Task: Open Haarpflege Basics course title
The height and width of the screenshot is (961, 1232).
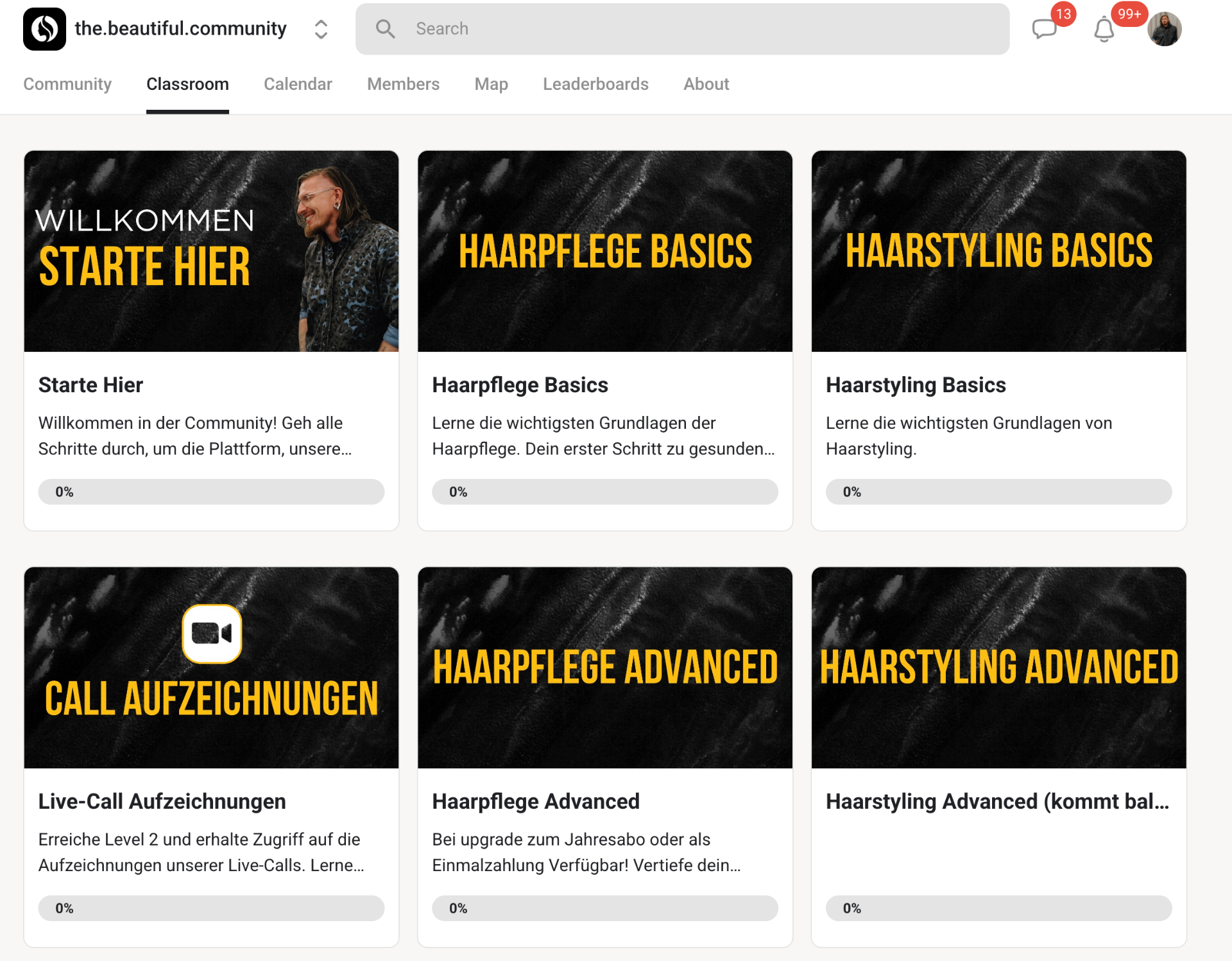Action: coord(520,385)
